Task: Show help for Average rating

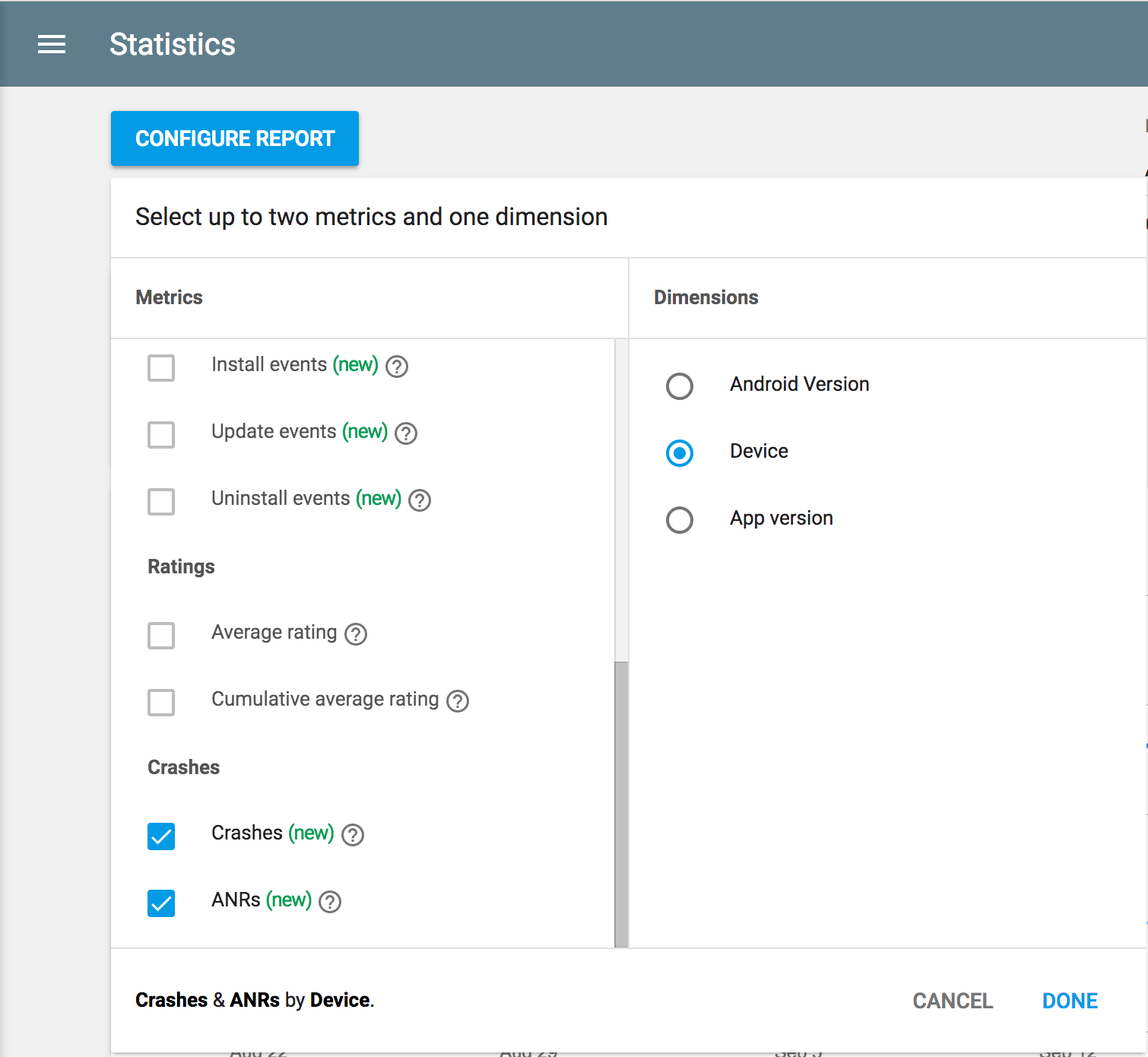Action: click(356, 634)
